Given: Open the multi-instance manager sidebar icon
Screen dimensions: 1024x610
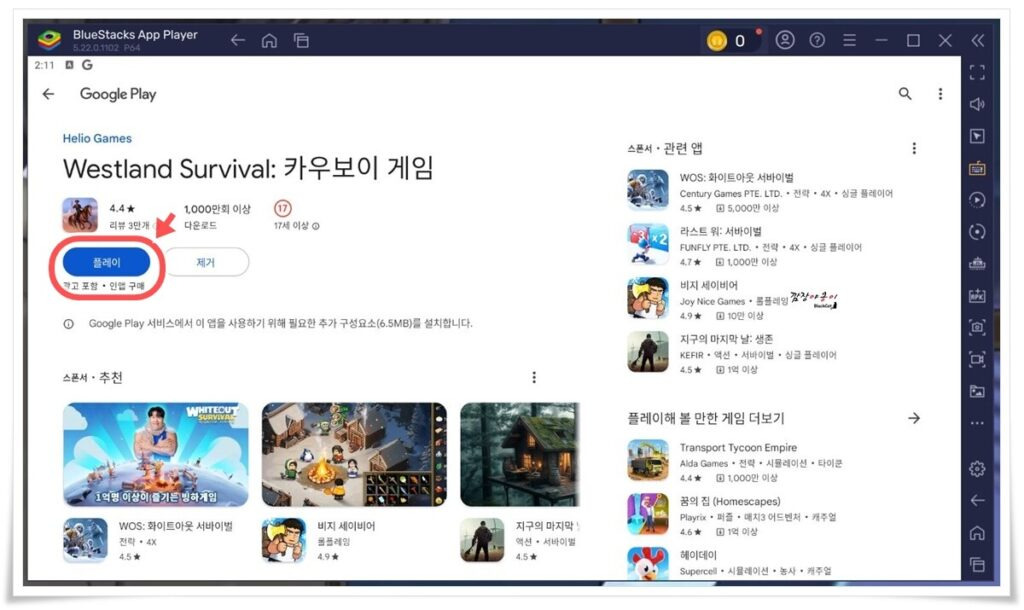Looking at the screenshot, I should tap(977, 264).
